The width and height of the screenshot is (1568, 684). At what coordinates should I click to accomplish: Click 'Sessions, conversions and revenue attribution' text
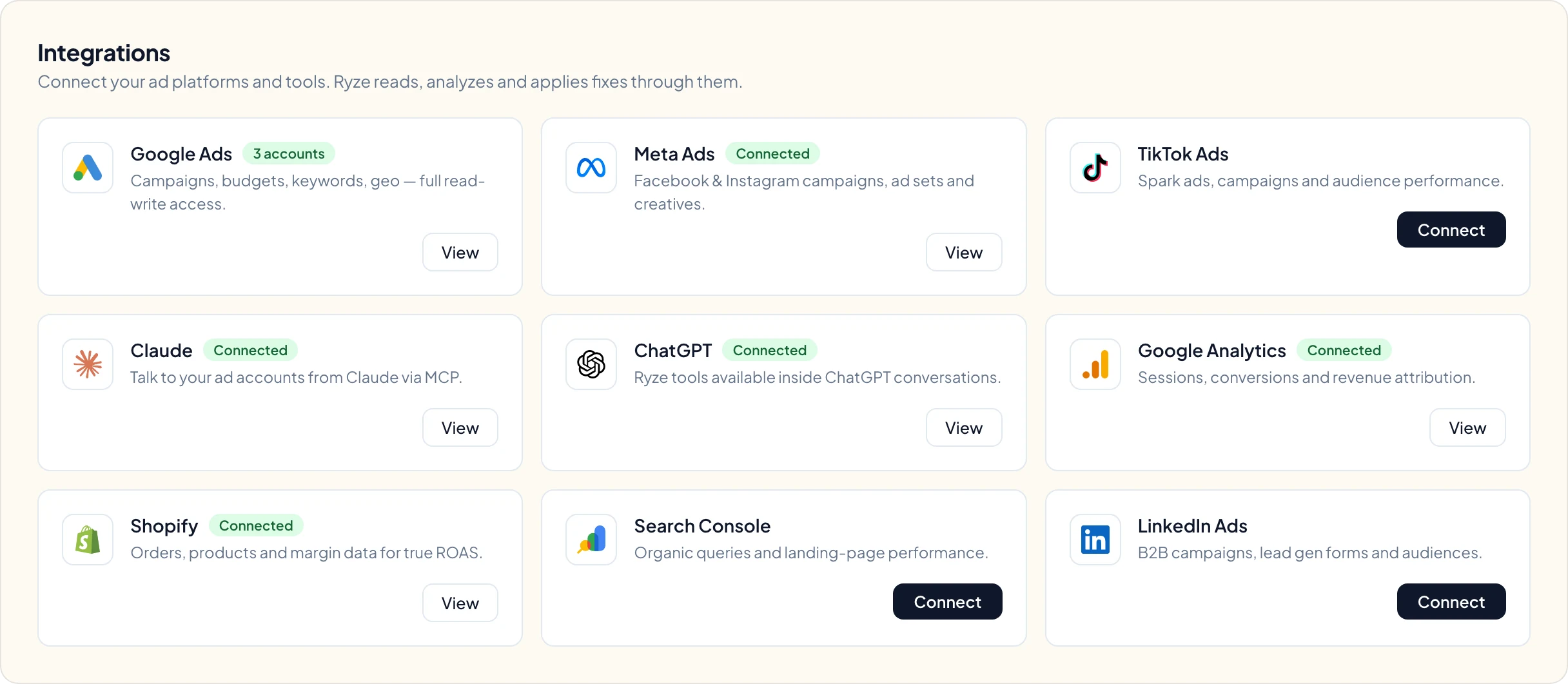[x=1307, y=378]
